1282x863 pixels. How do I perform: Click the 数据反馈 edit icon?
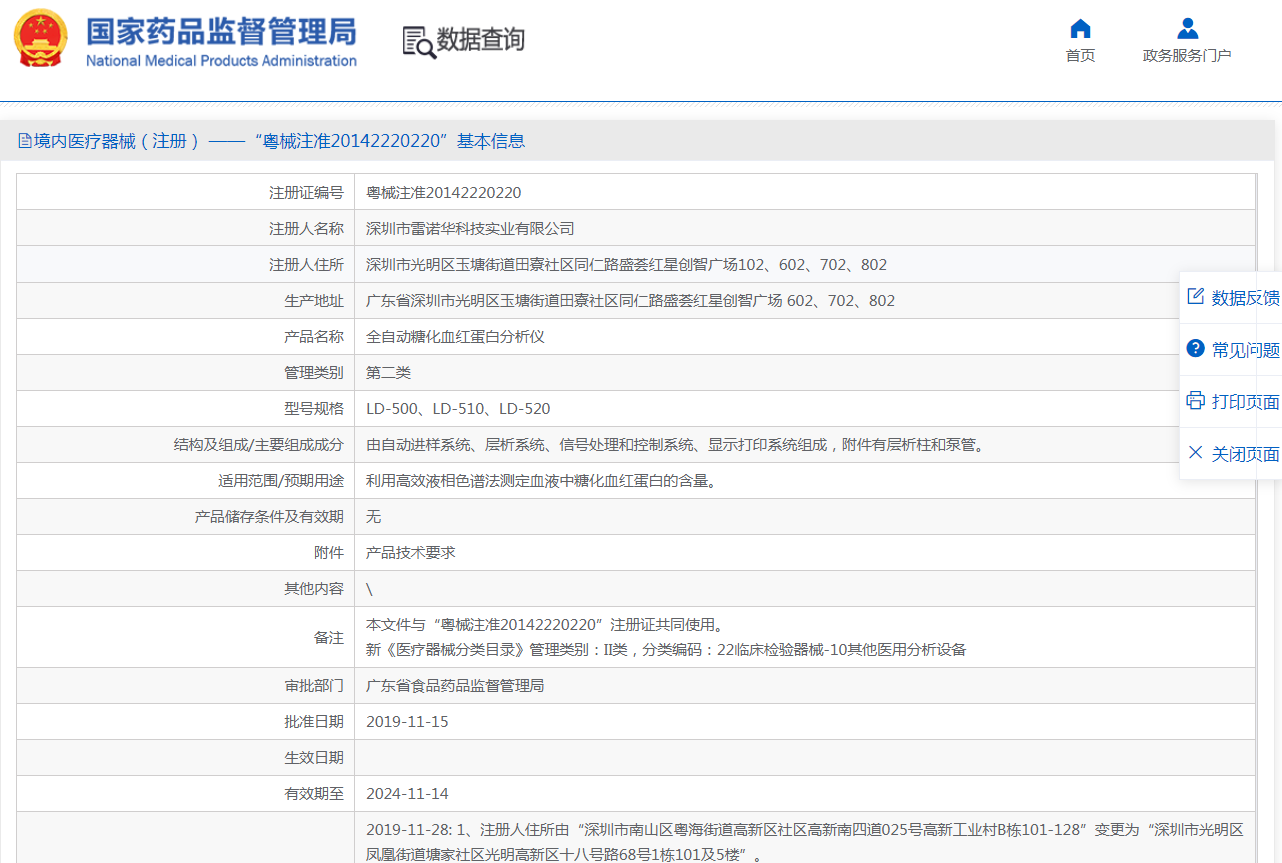(x=1195, y=297)
